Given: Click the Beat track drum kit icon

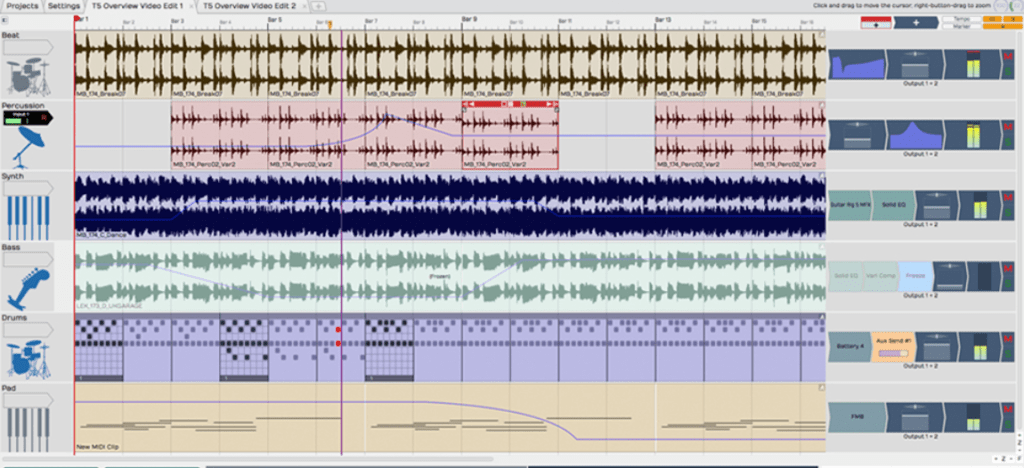Looking at the screenshot, I should [x=26, y=77].
